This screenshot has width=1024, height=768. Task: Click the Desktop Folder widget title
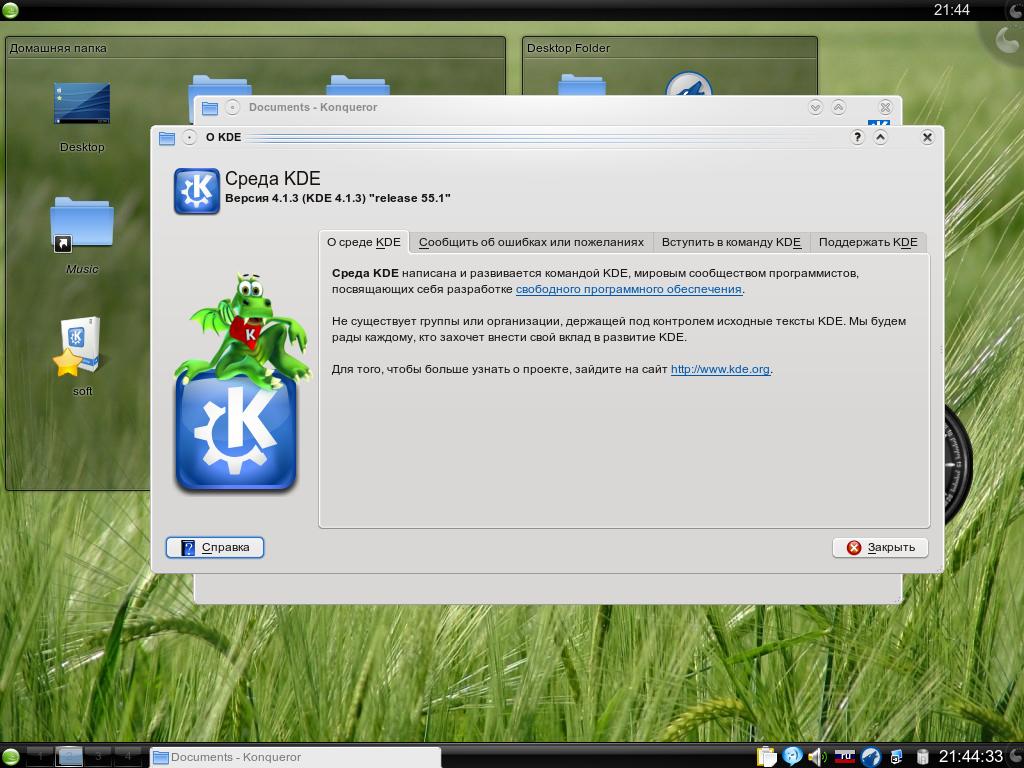click(x=568, y=48)
